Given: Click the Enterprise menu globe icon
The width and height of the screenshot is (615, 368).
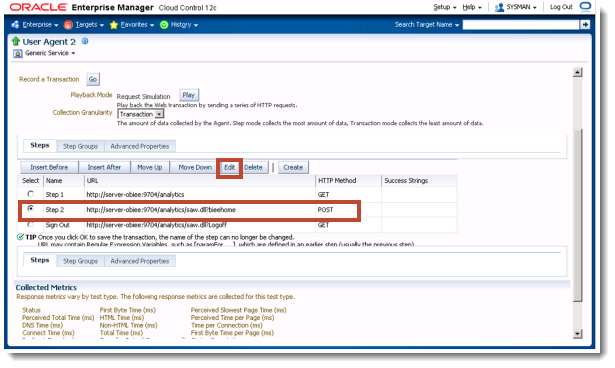Looking at the screenshot, I should 15,25.
